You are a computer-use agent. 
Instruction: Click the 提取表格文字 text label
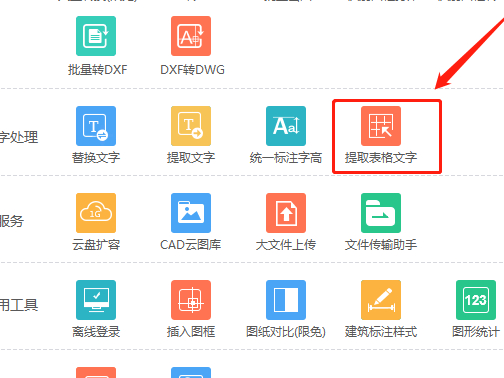(381, 158)
